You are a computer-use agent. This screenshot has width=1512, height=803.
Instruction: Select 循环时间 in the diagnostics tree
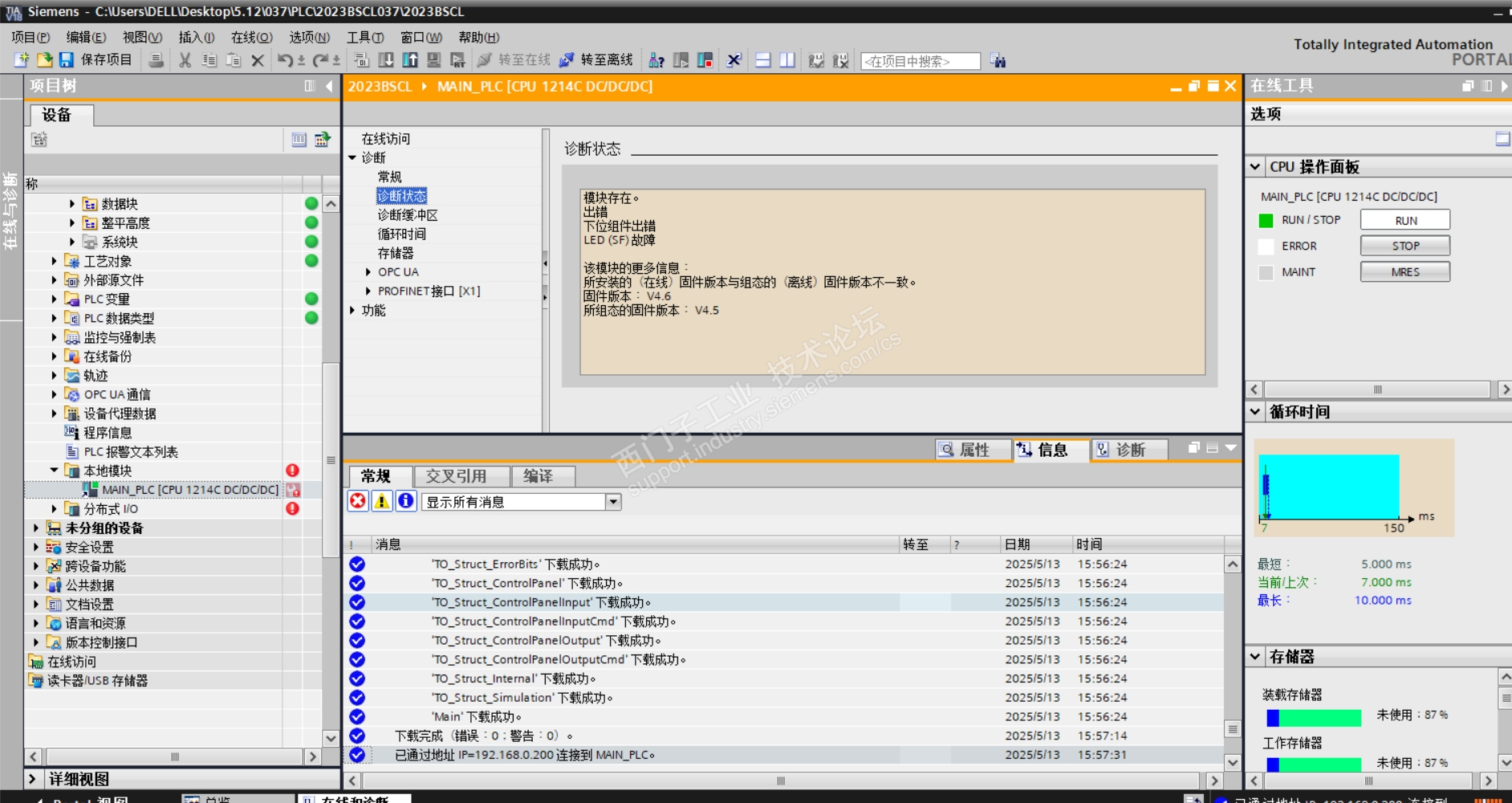(x=402, y=234)
